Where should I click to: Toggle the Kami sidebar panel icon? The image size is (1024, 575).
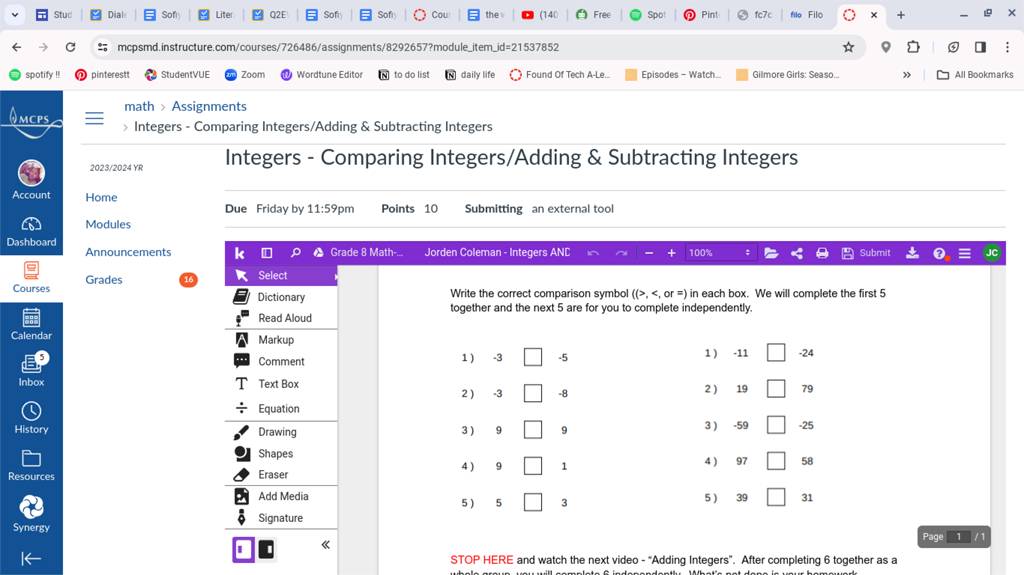point(266,253)
